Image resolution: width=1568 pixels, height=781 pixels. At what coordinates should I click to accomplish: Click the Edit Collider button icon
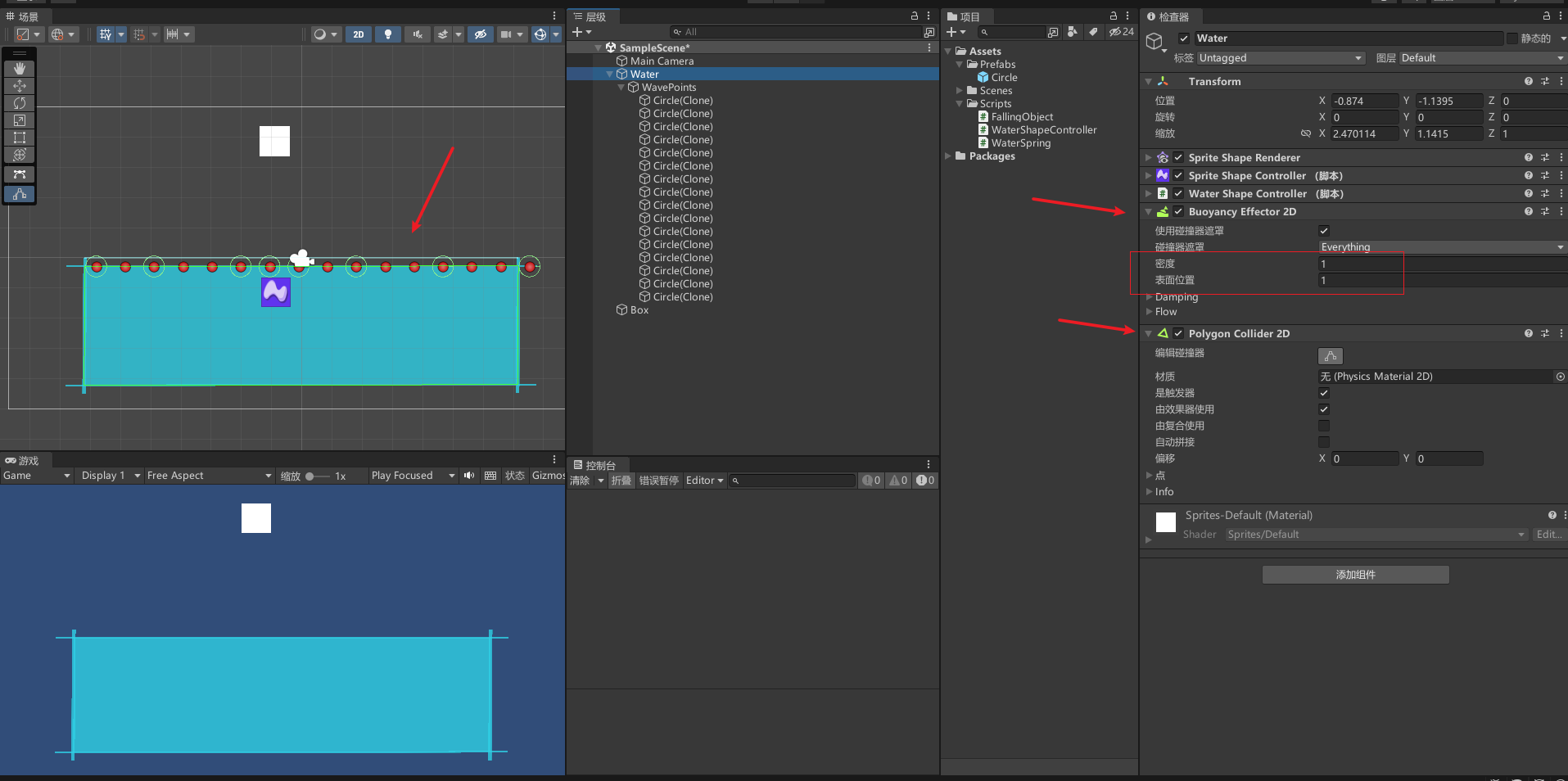1331,356
